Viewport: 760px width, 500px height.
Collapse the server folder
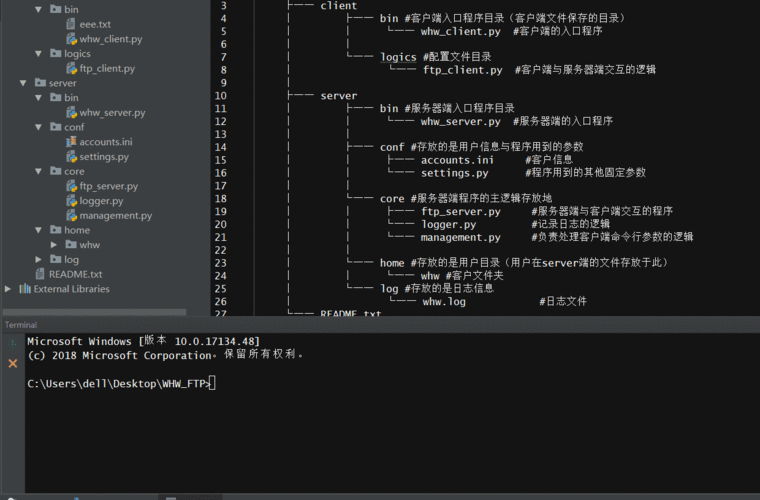tap(24, 83)
